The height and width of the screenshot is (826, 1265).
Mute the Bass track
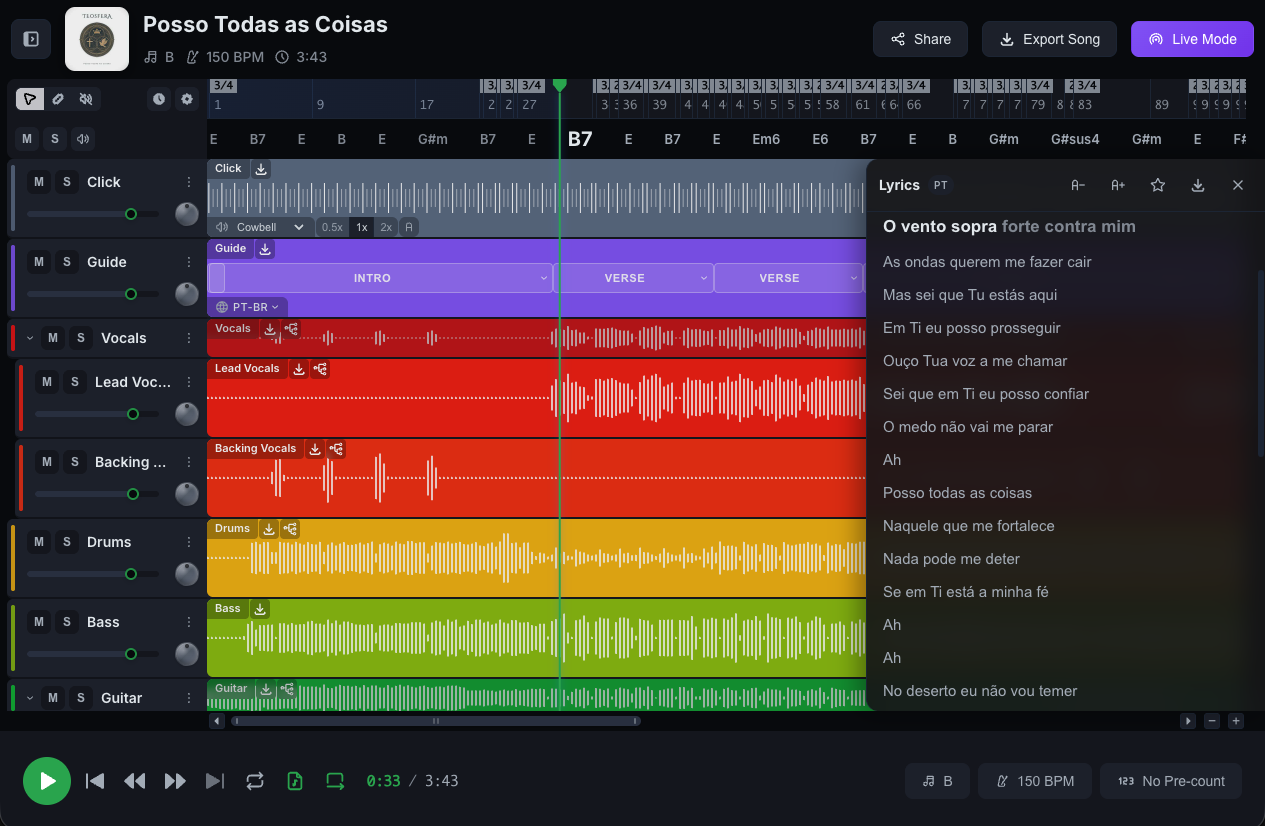click(39, 622)
